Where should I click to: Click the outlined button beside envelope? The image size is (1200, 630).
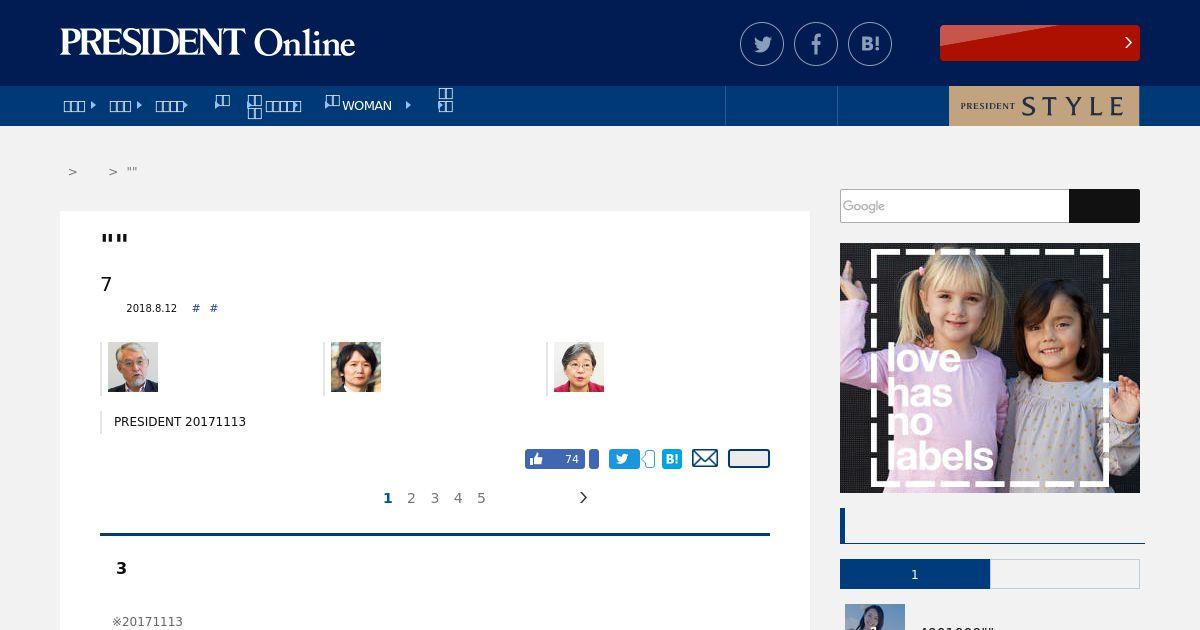[x=749, y=458]
